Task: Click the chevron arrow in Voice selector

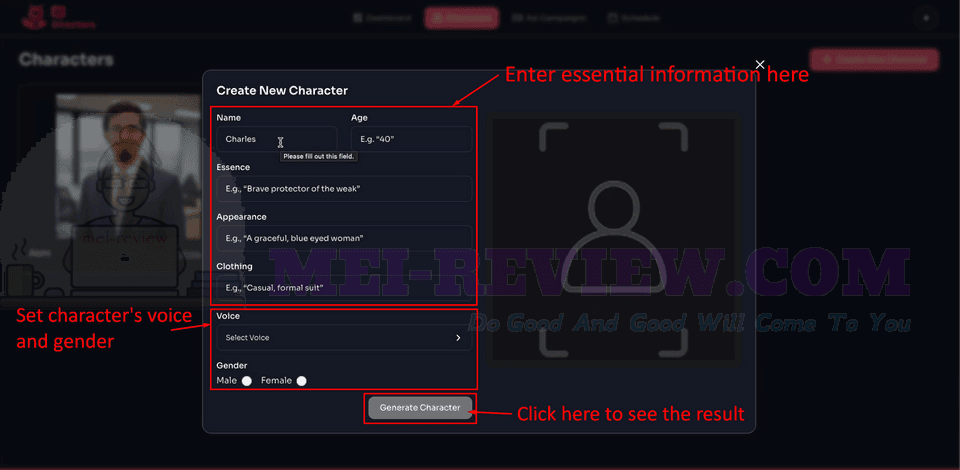Action: [458, 338]
